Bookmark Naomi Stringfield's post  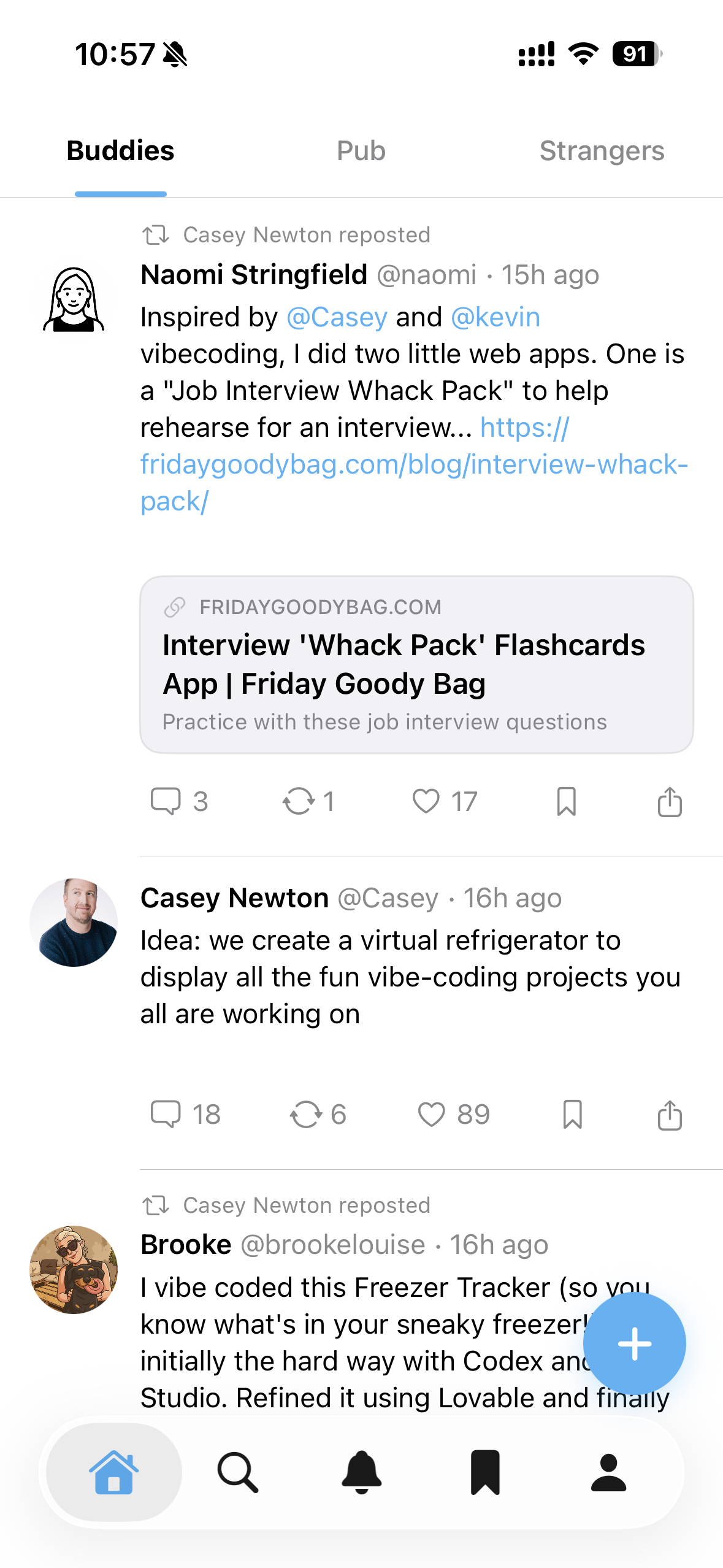[x=566, y=801]
